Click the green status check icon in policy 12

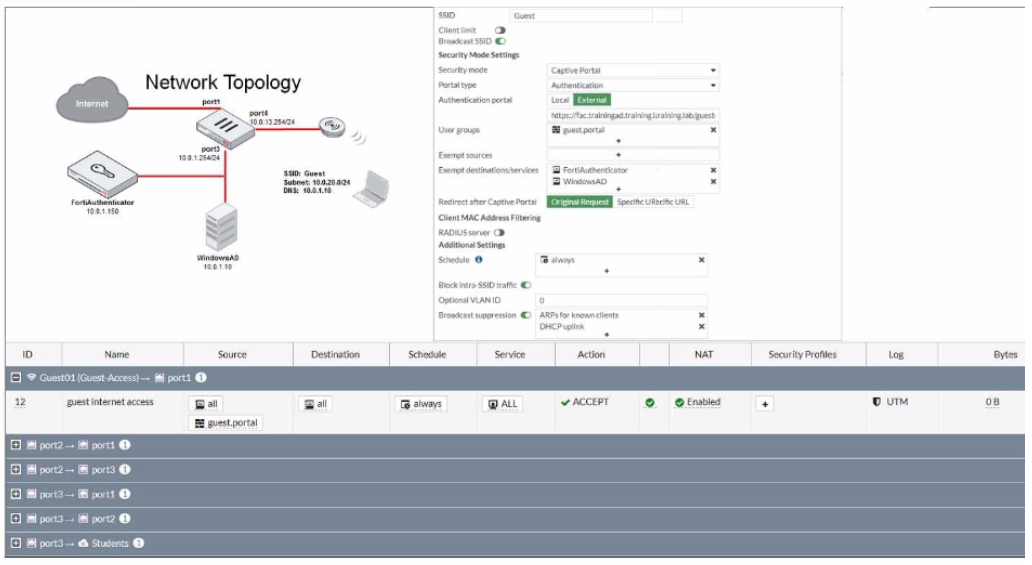coord(650,402)
